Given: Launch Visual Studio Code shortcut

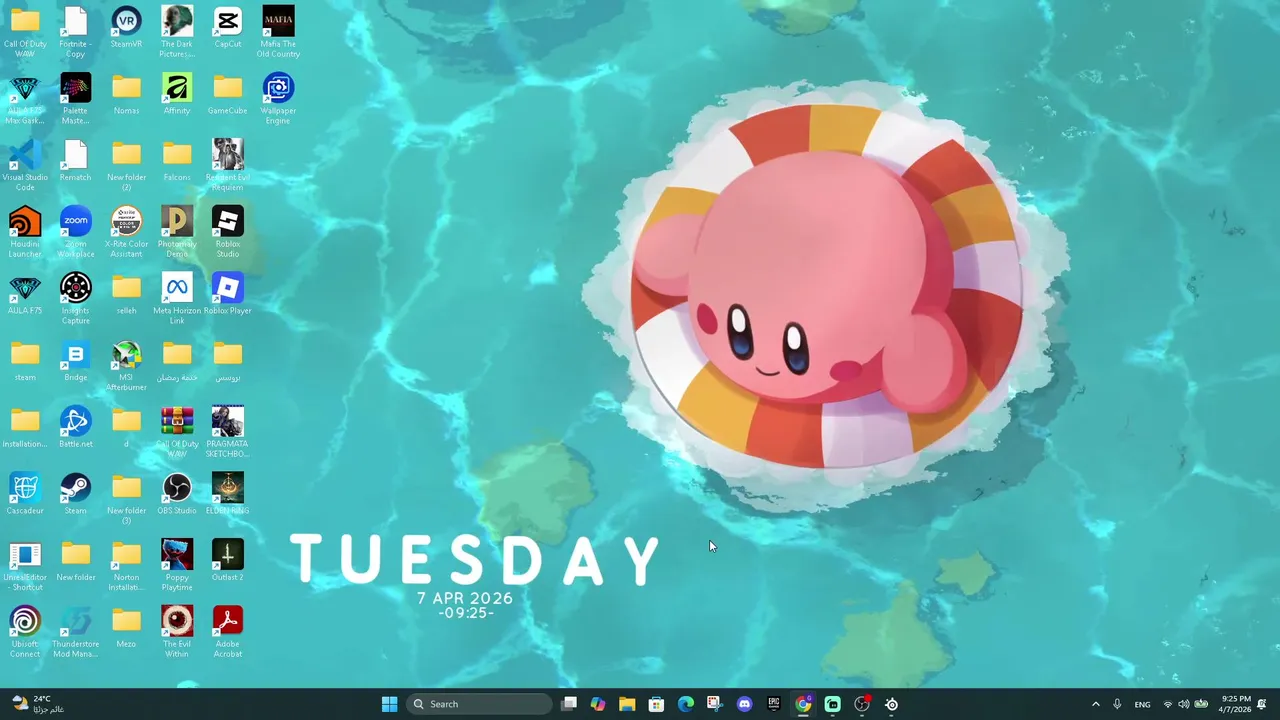Looking at the screenshot, I should coord(25,166).
